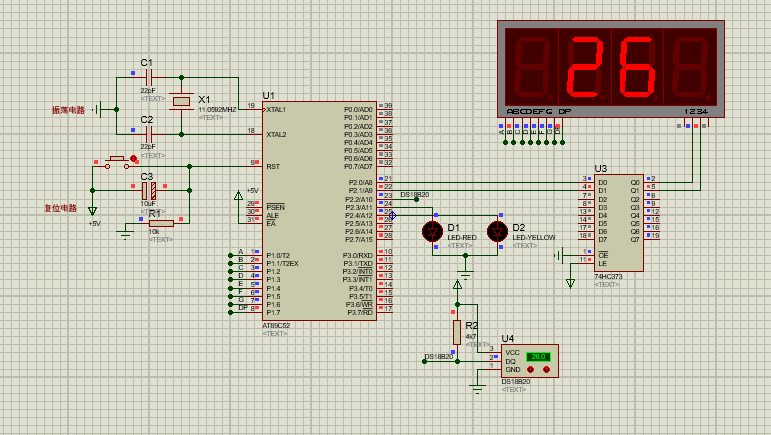Click the AT89C52 part name text
The width and height of the screenshot is (771, 435).
click(276, 325)
